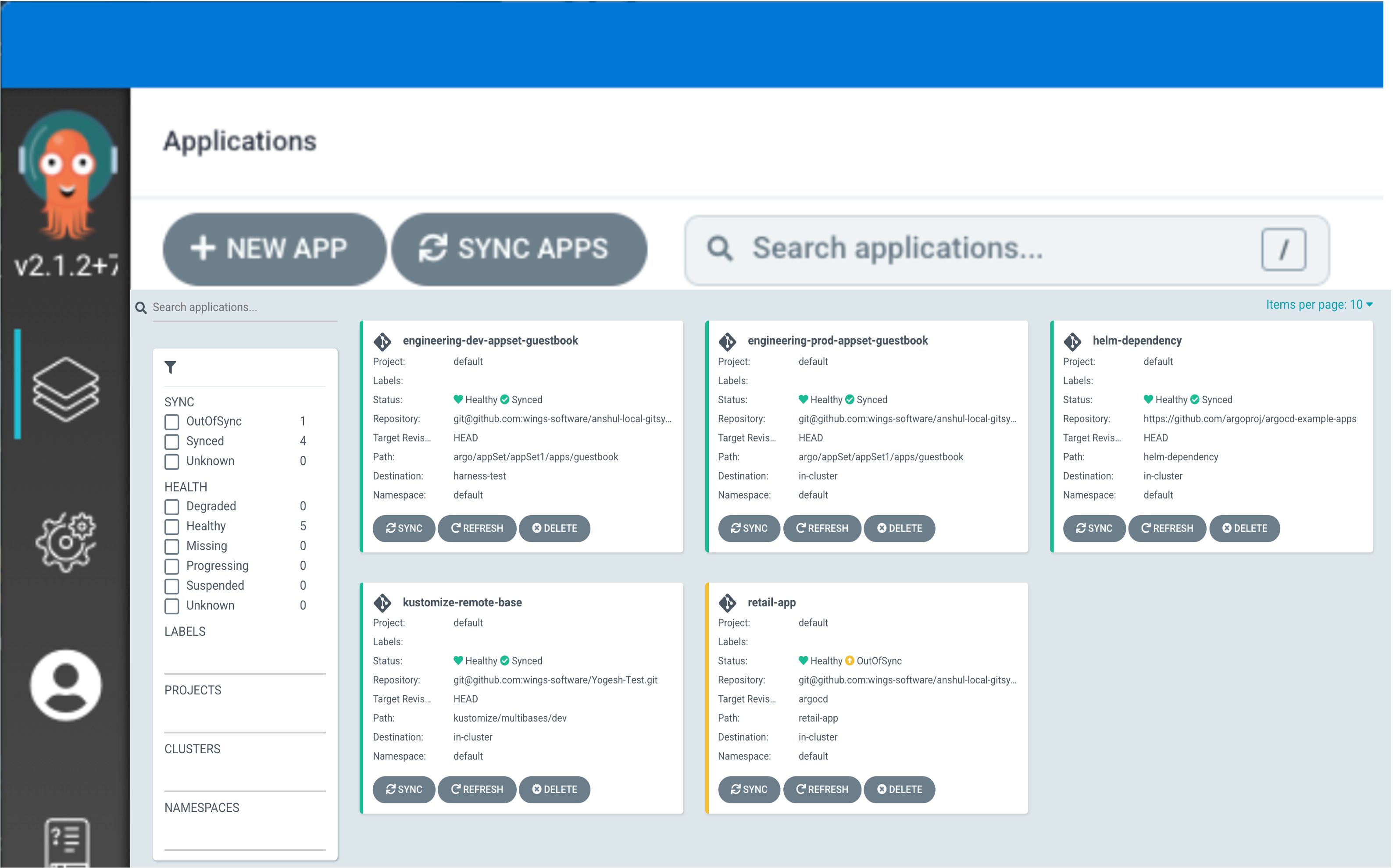Open the Items per page dropdown
Screen dimensions: 1393x868
click(x=1319, y=304)
